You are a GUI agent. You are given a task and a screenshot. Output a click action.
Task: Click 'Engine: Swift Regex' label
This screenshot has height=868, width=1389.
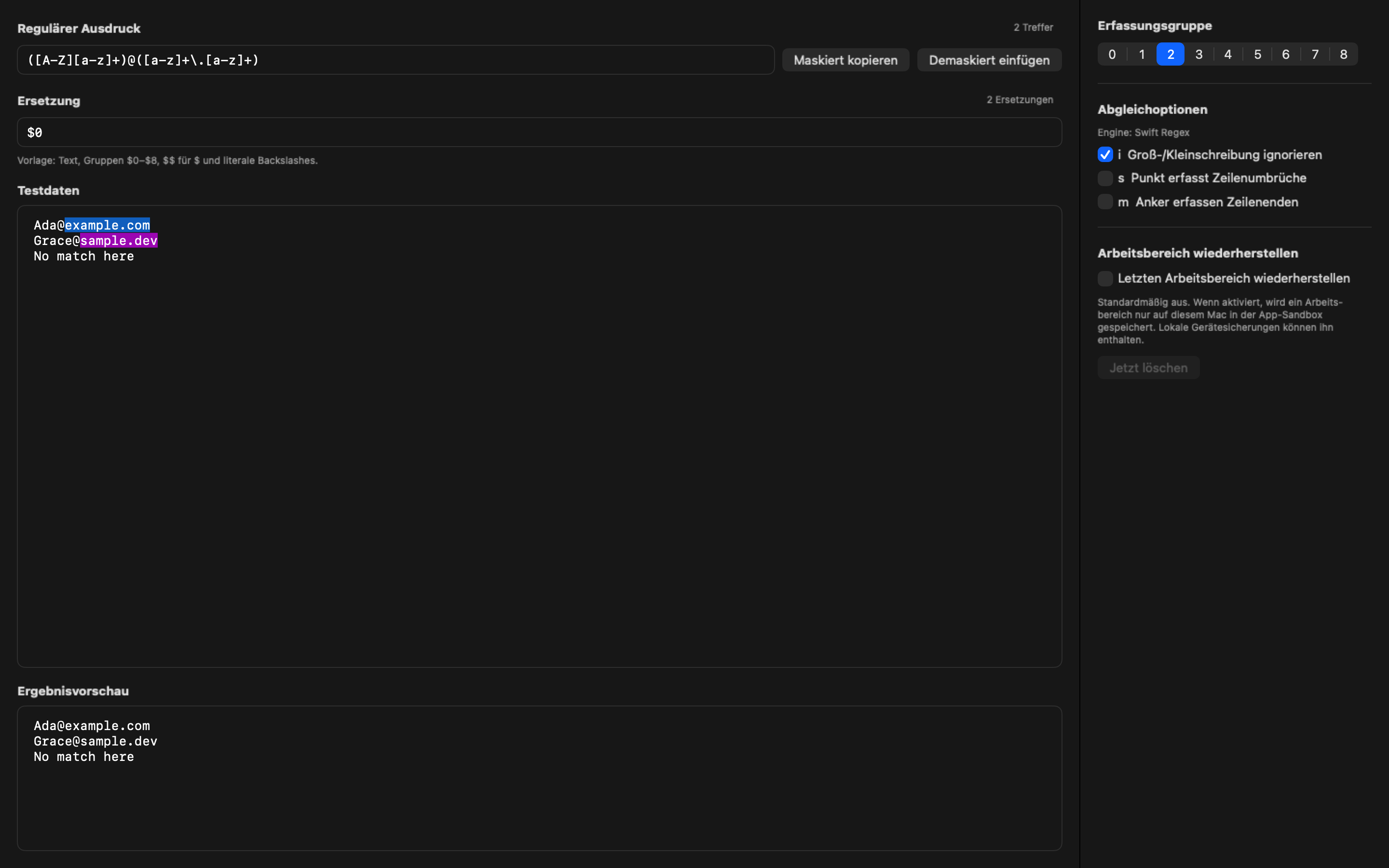[1144, 132]
